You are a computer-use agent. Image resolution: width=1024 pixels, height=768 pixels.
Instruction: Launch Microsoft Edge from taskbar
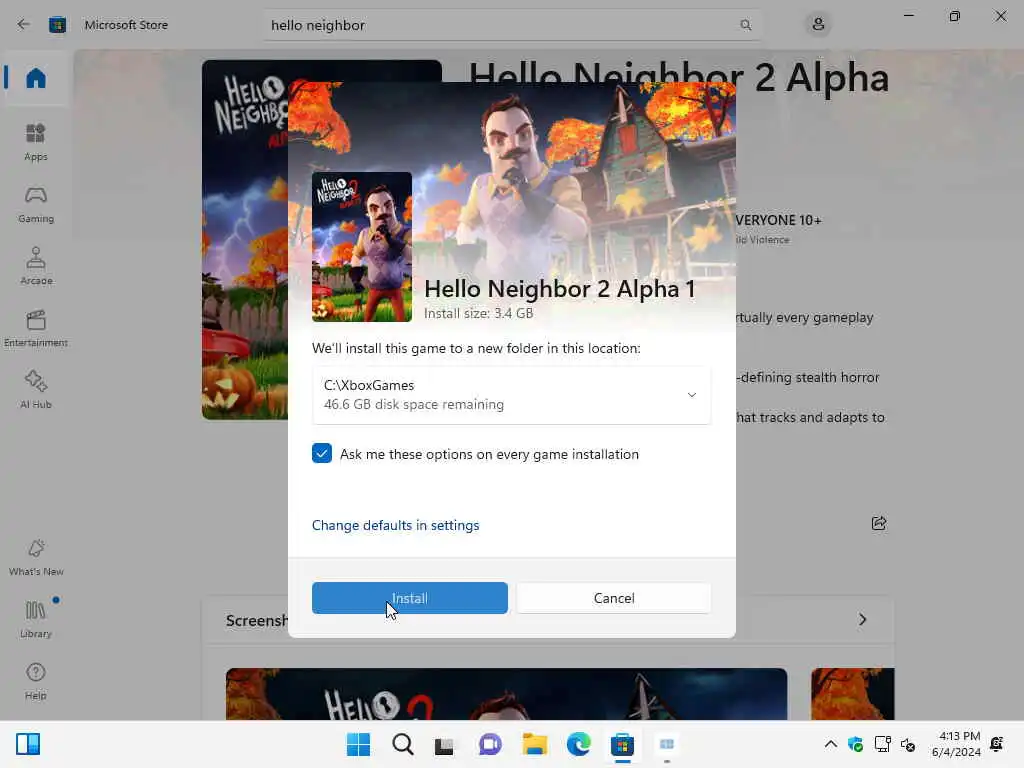(579, 744)
